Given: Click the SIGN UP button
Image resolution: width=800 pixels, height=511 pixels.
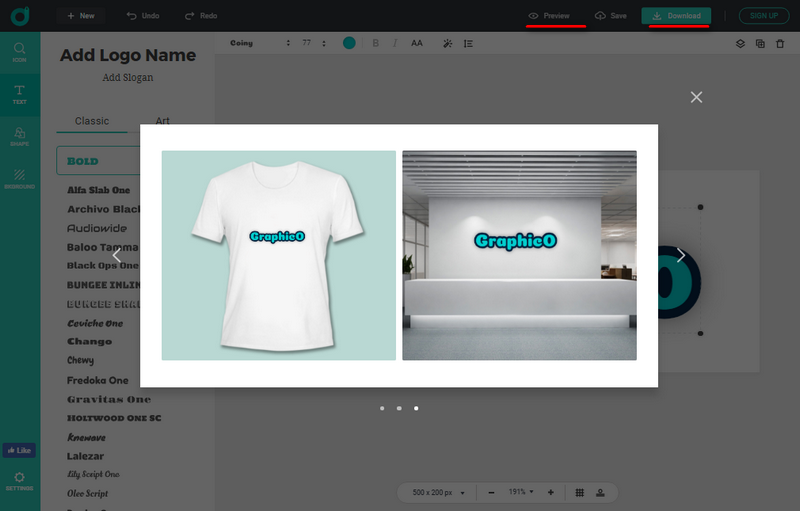Looking at the screenshot, I should [x=763, y=16].
